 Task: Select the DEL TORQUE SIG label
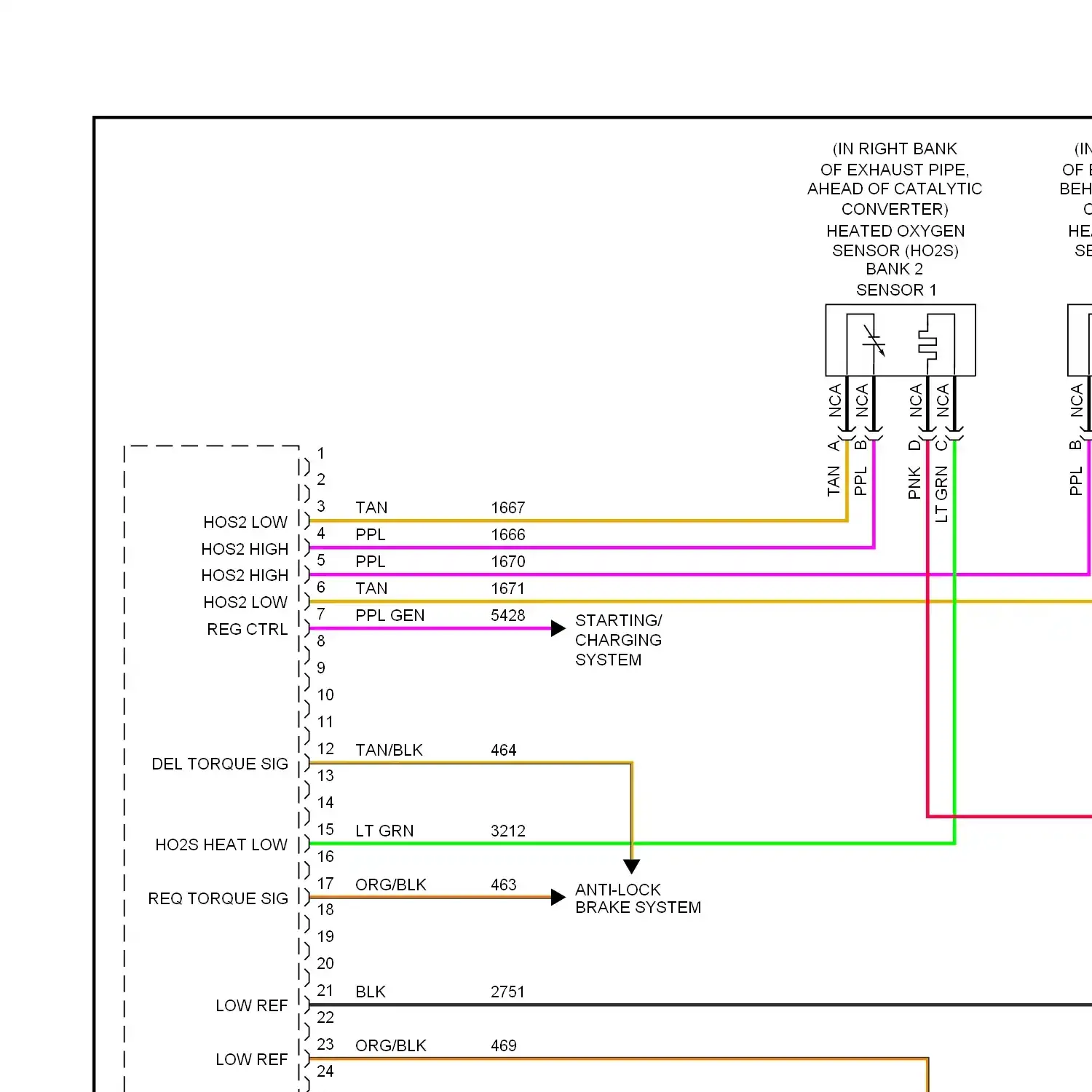220,764
